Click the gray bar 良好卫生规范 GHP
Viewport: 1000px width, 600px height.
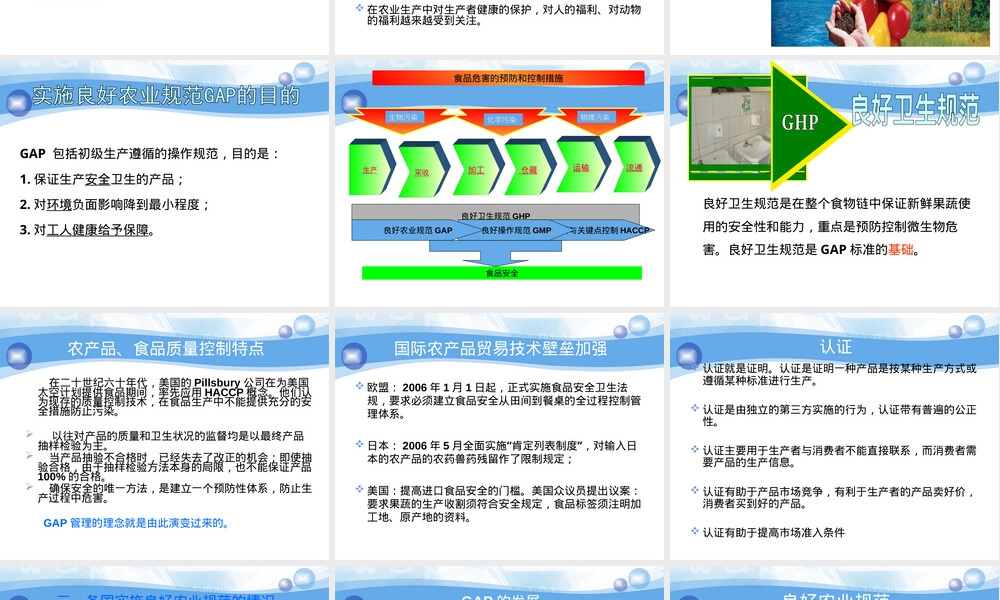[496, 212]
